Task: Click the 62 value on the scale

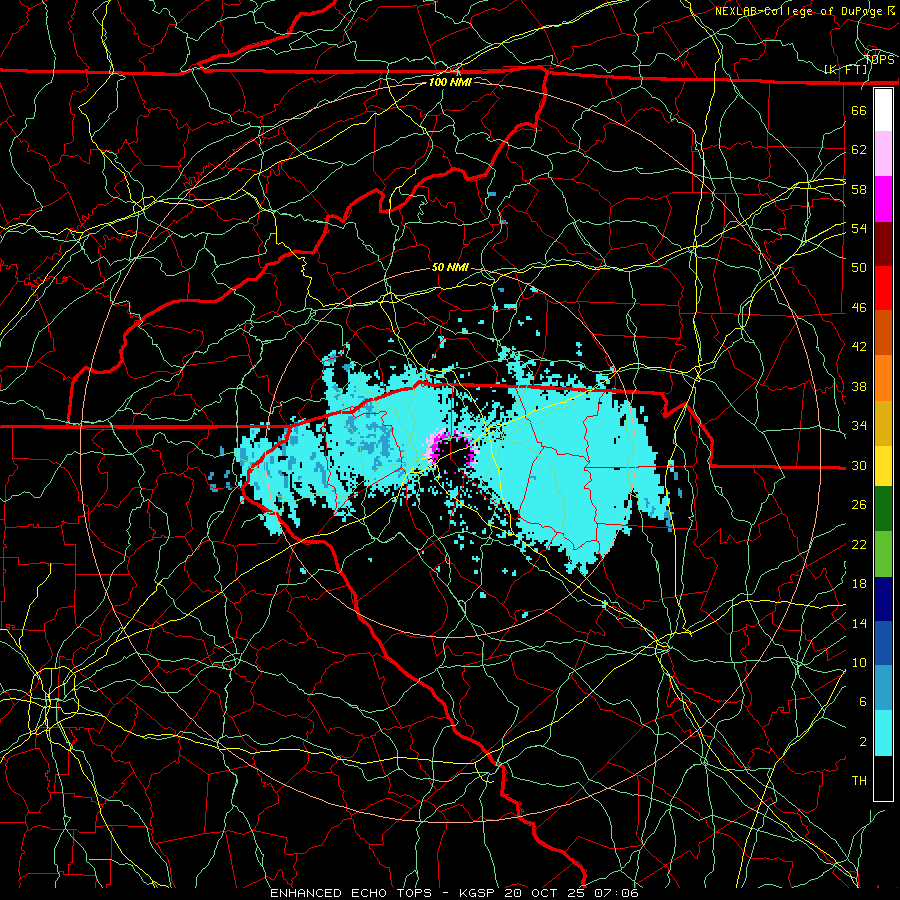Action: pyautogui.click(x=859, y=150)
